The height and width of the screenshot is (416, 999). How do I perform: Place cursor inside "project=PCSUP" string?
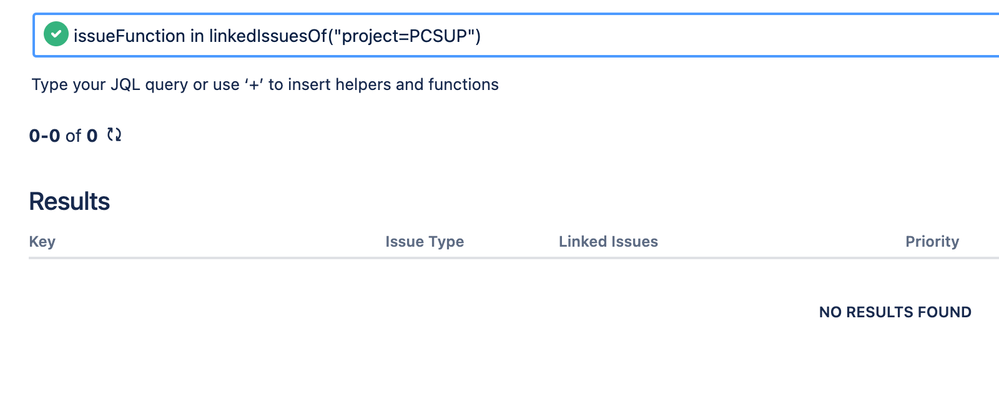404,36
